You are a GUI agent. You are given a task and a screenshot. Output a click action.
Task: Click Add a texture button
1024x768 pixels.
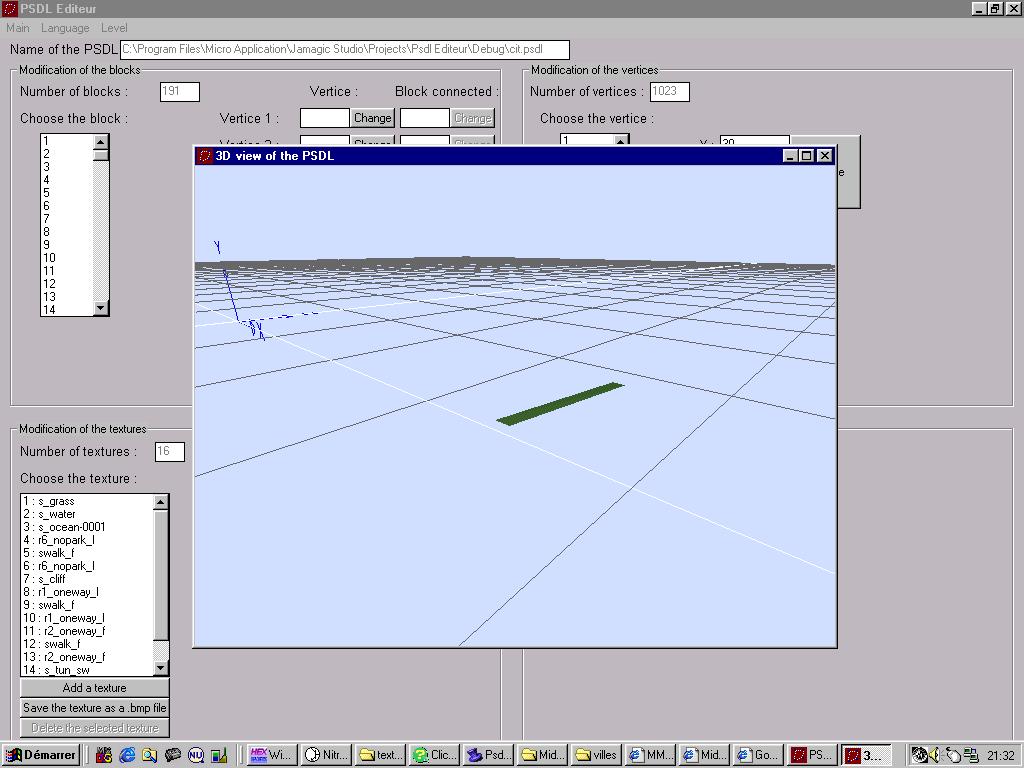(x=95, y=688)
